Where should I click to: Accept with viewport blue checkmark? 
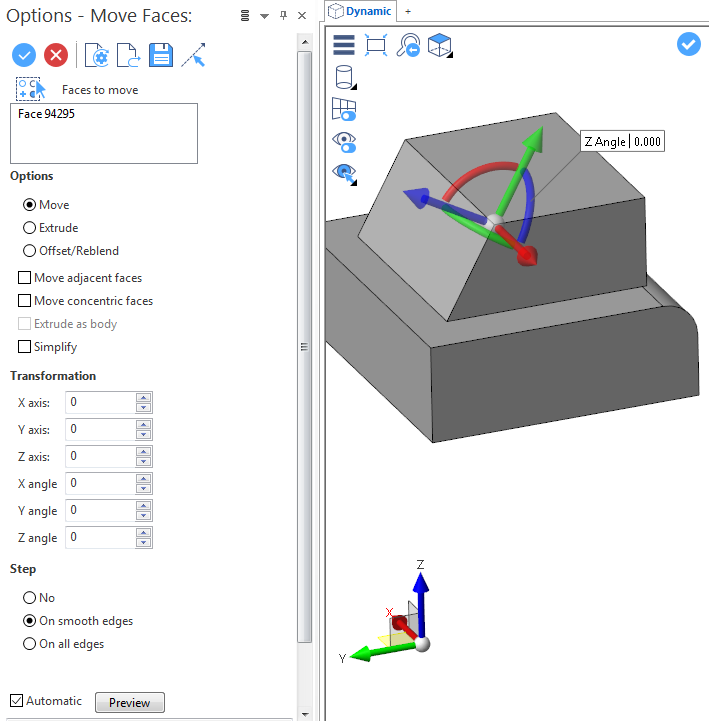(689, 44)
